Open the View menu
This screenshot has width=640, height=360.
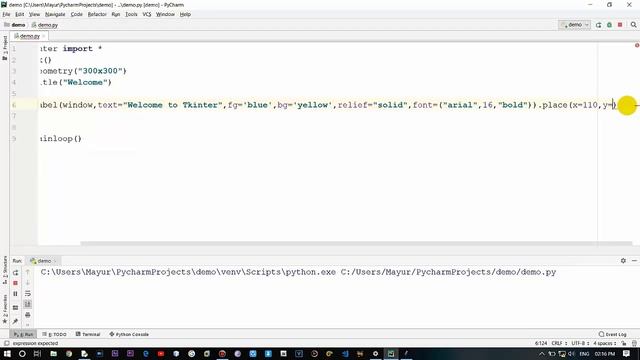pos(34,14)
